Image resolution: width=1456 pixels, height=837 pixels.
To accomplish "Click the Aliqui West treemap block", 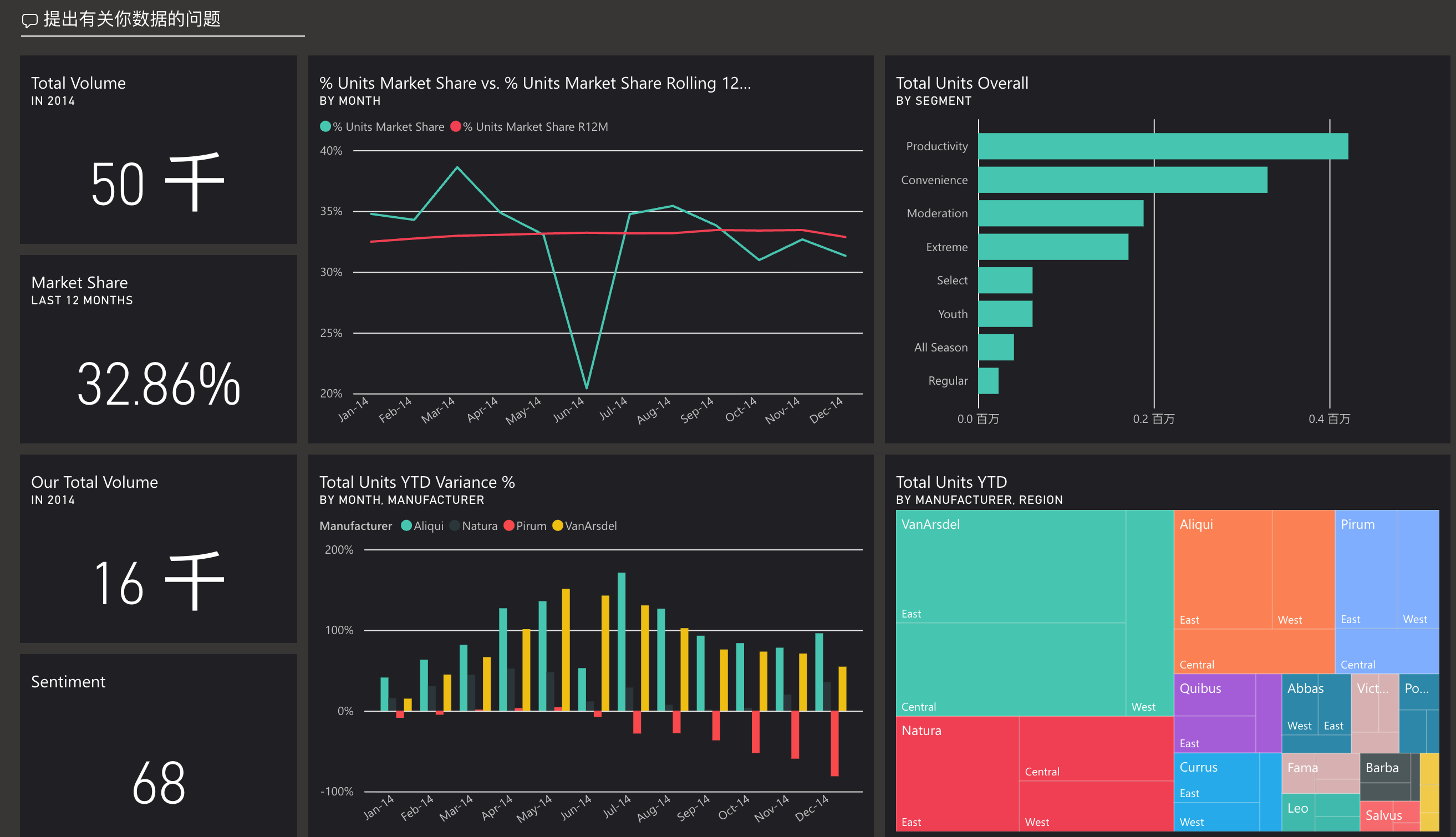I will pos(1302,569).
